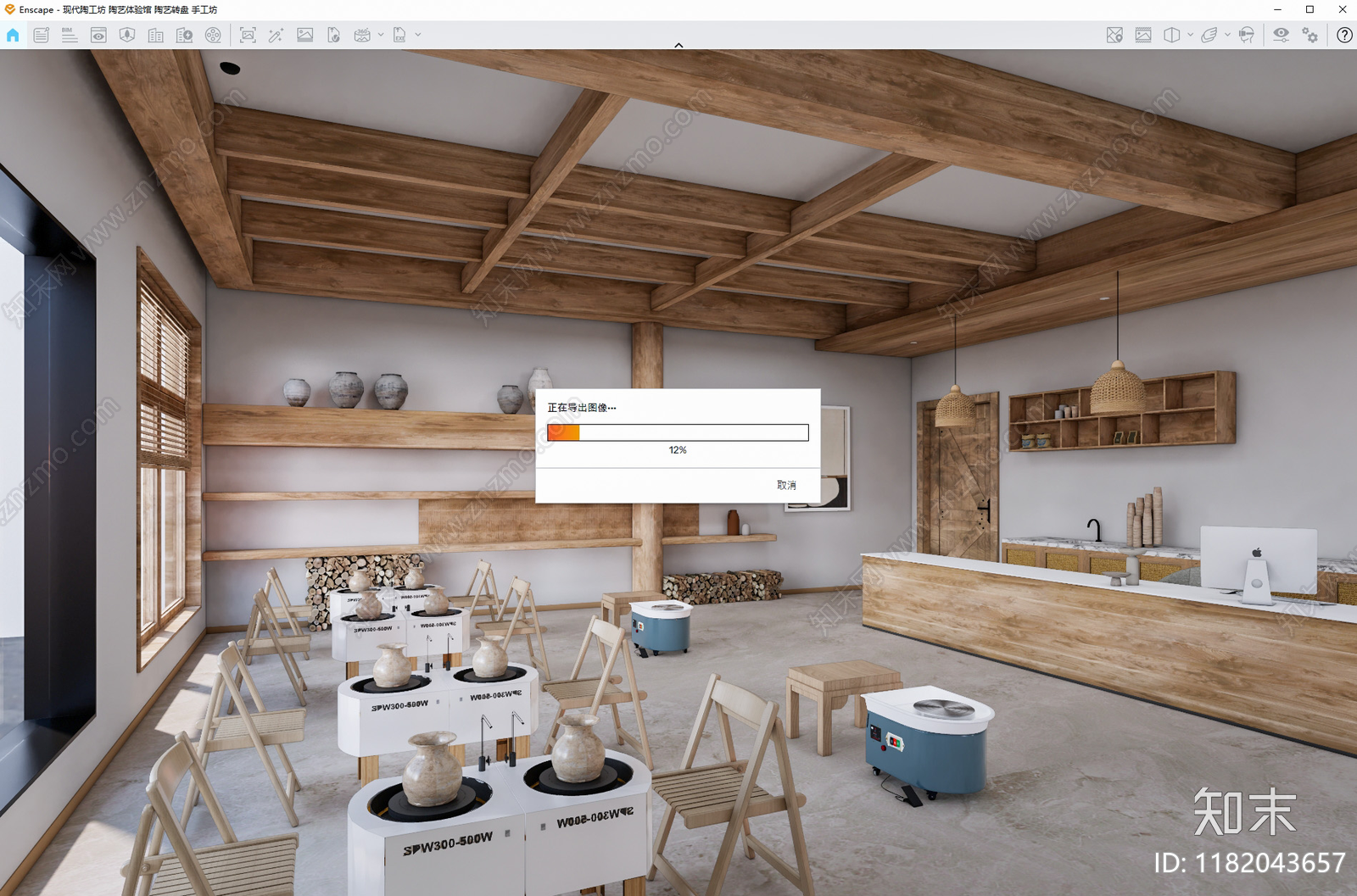Click the blue Home icon in toolbar
The height and width of the screenshot is (896, 1357).
click(x=13, y=35)
